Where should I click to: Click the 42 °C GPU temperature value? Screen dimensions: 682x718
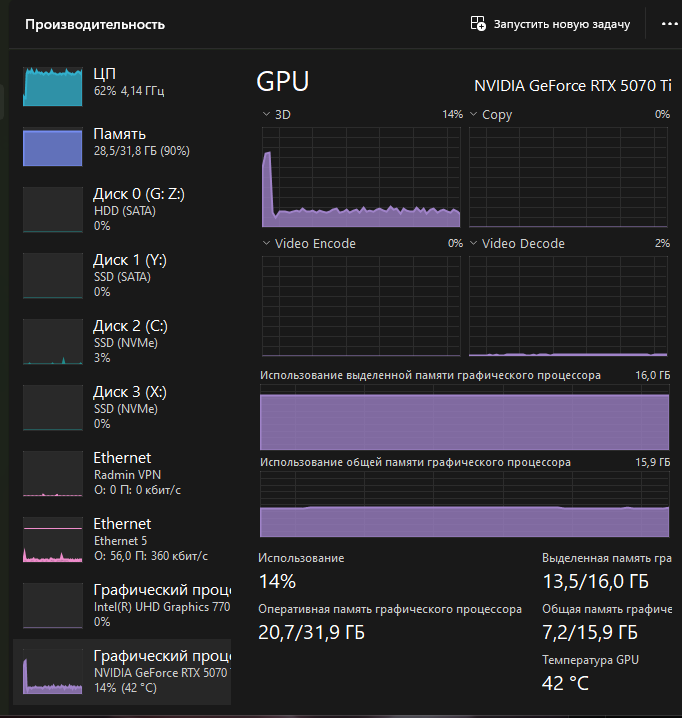[x=565, y=683]
